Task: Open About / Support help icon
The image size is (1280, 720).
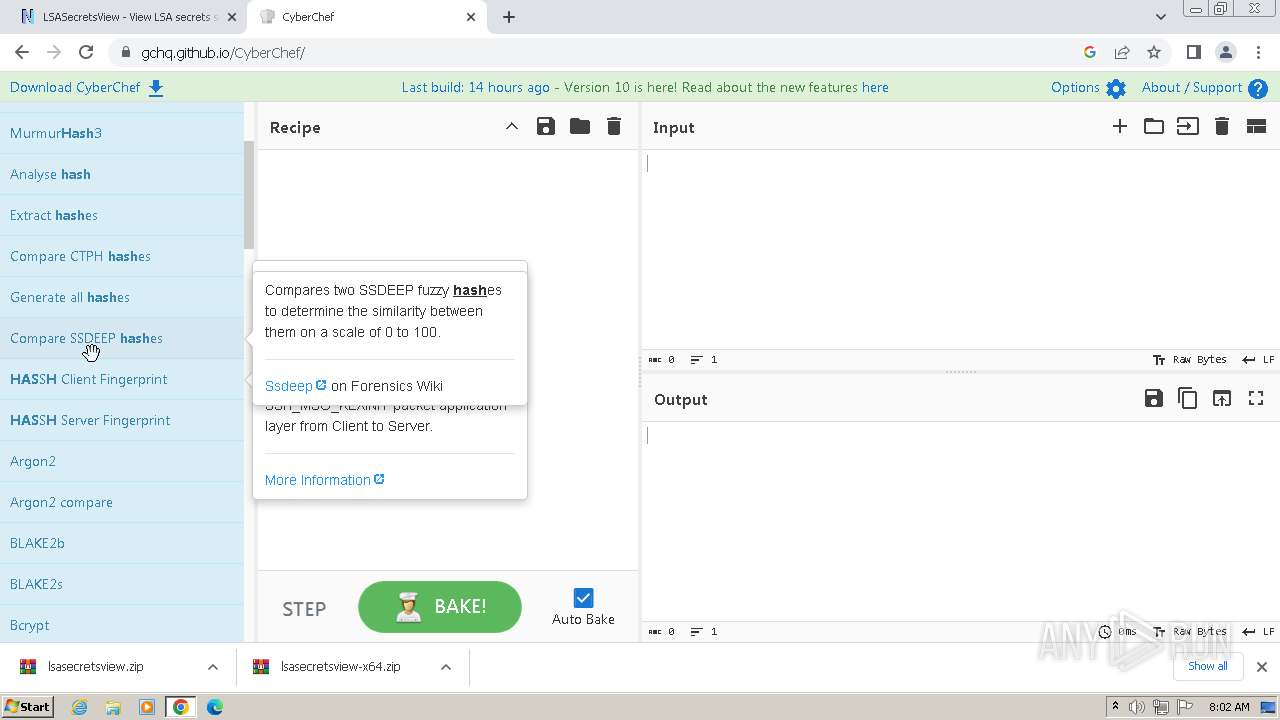Action: pyautogui.click(x=1258, y=88)
